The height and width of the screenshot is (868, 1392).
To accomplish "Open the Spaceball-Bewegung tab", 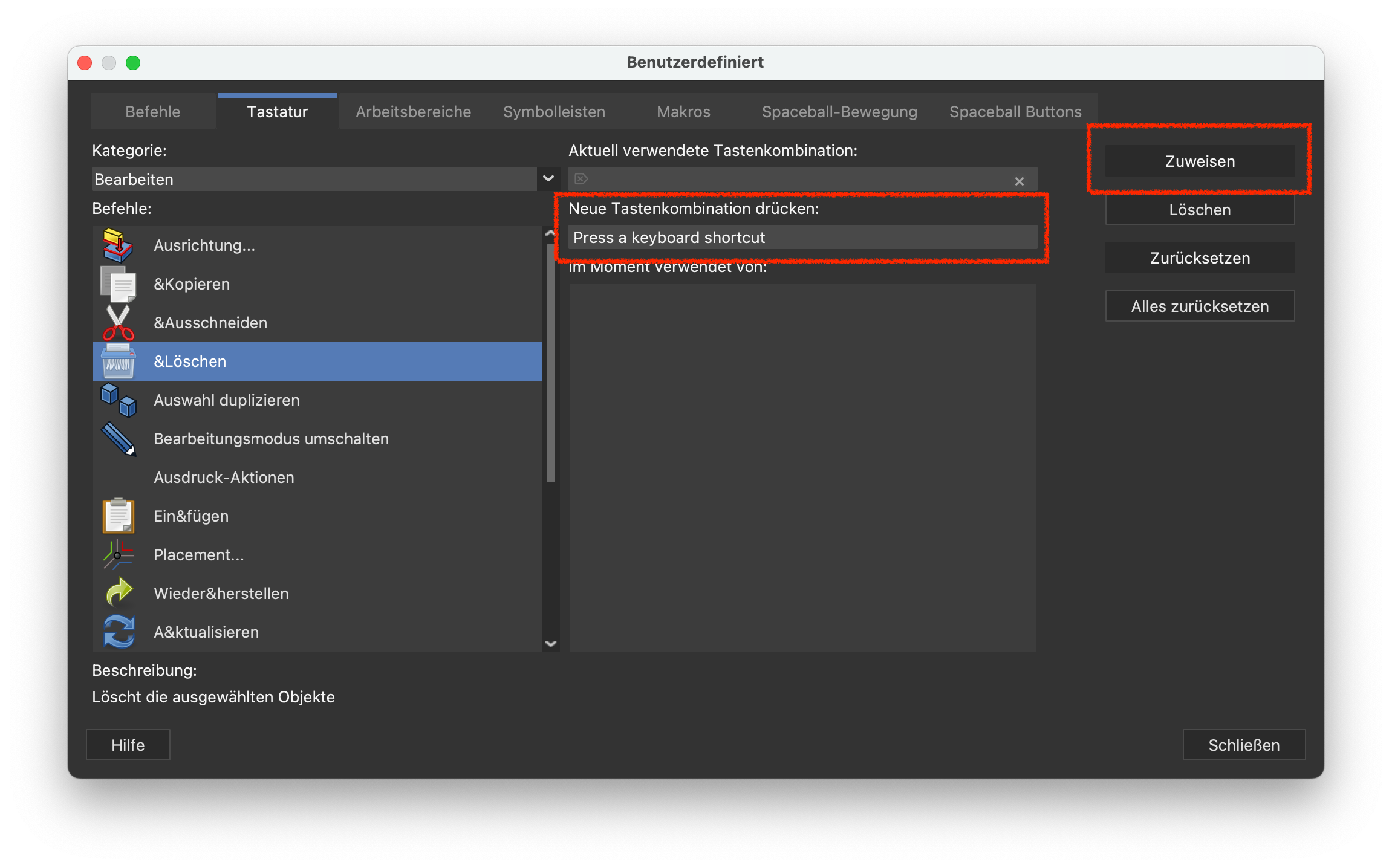I will [840, 112].
